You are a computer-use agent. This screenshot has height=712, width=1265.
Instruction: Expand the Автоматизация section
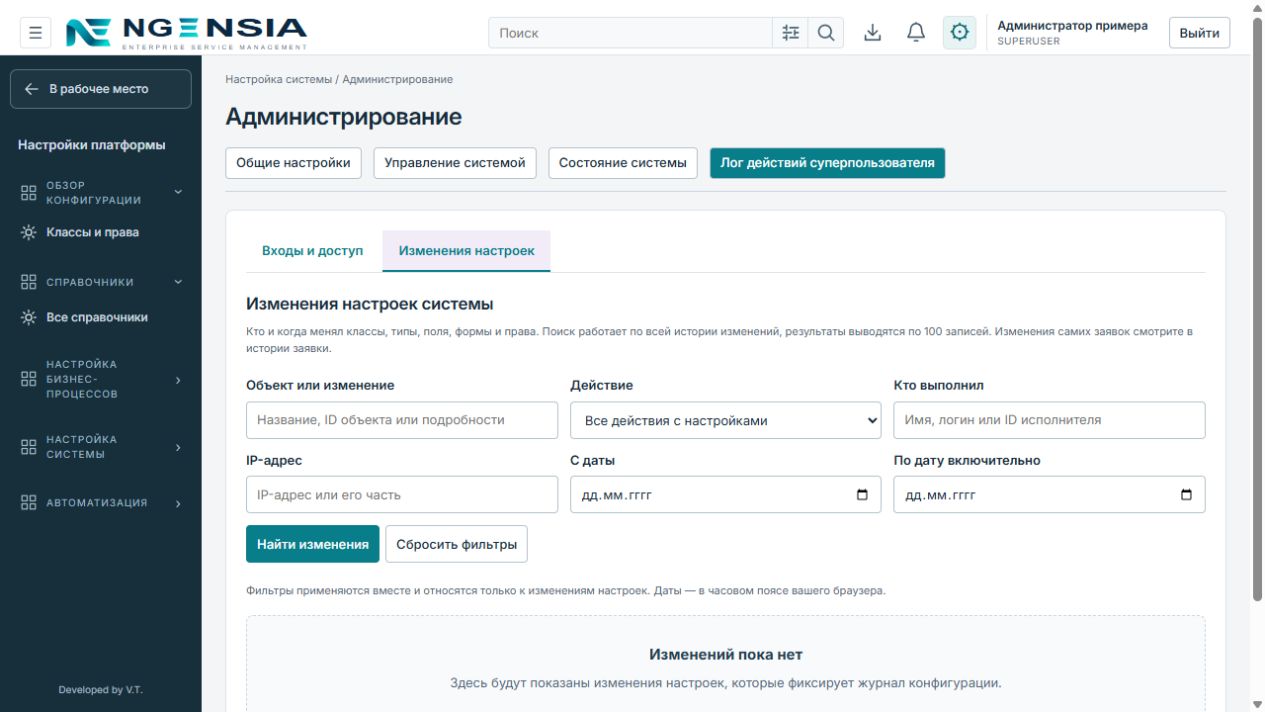[x=179, y=504]
